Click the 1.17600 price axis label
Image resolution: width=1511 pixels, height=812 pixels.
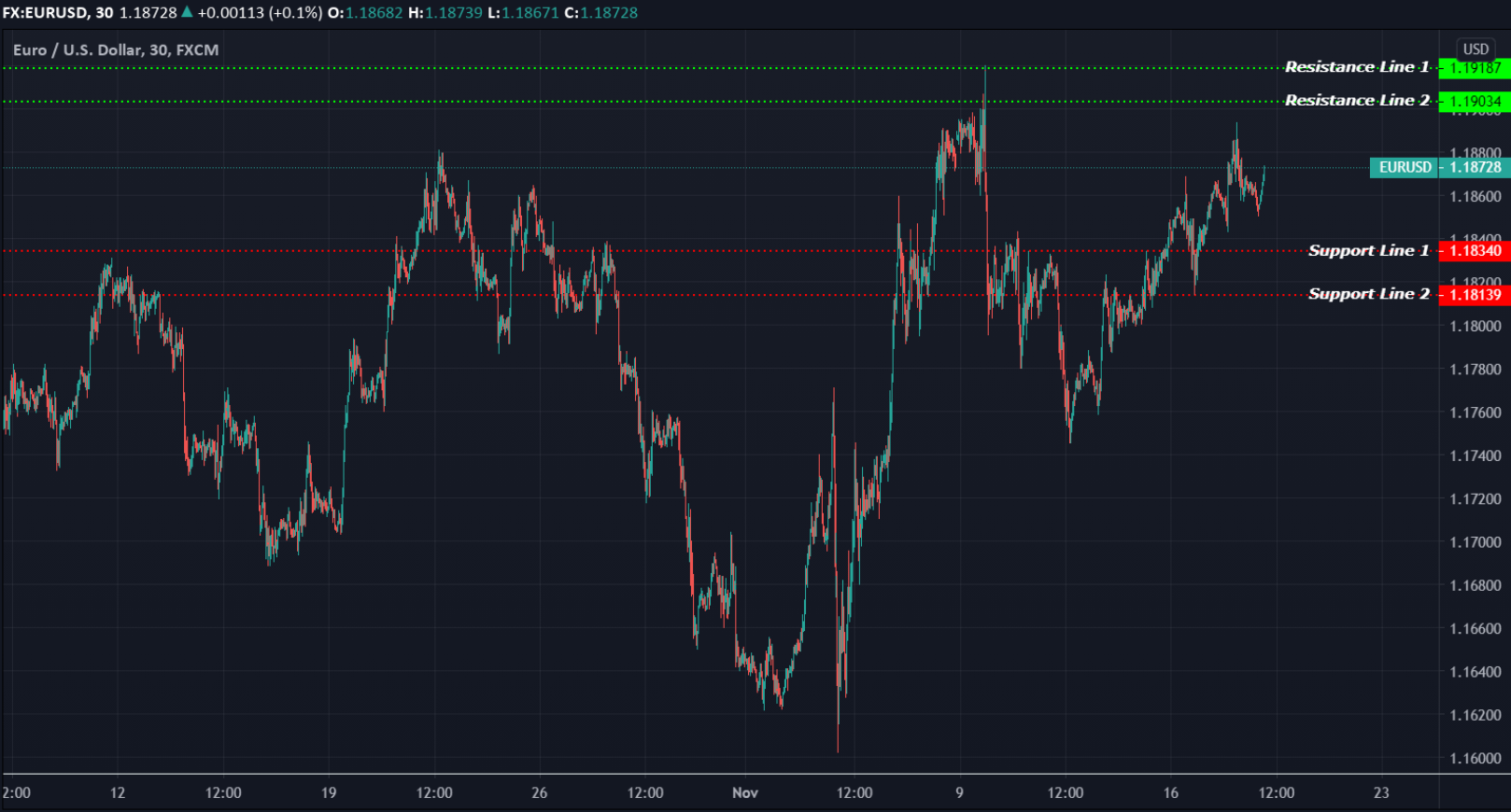[x=1476, y=413]
